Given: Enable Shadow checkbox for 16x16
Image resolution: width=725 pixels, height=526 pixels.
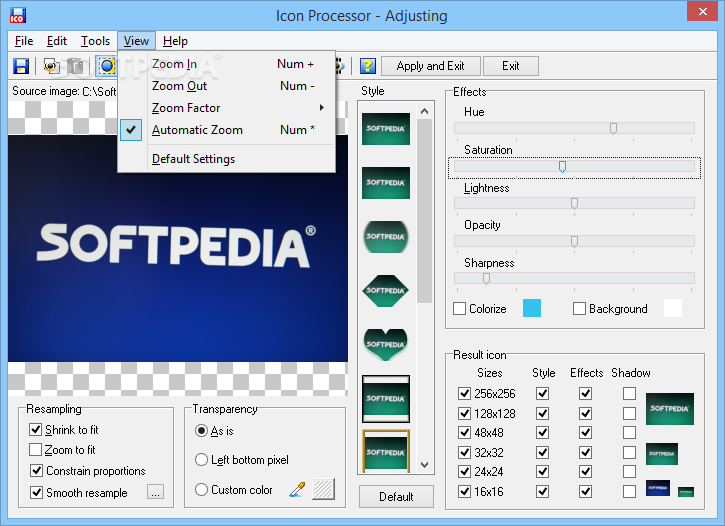Looking at the screenshot, I should [x=629, y=491].
